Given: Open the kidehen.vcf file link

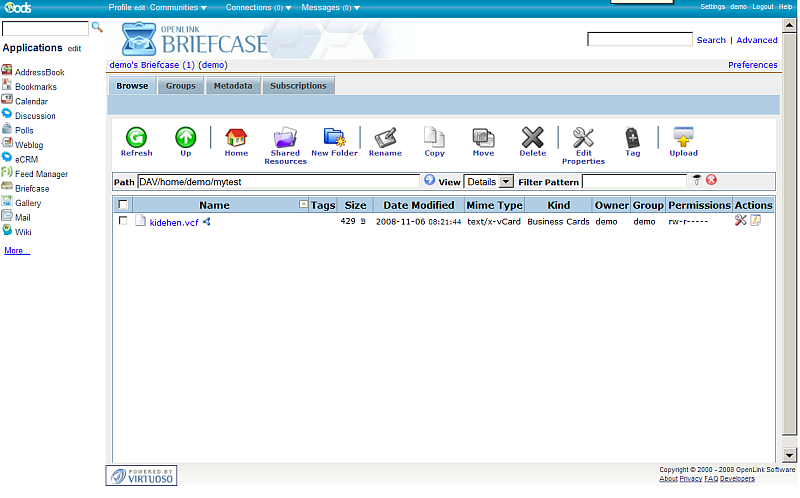Looking at the screenshot, I should click(174, 222).
